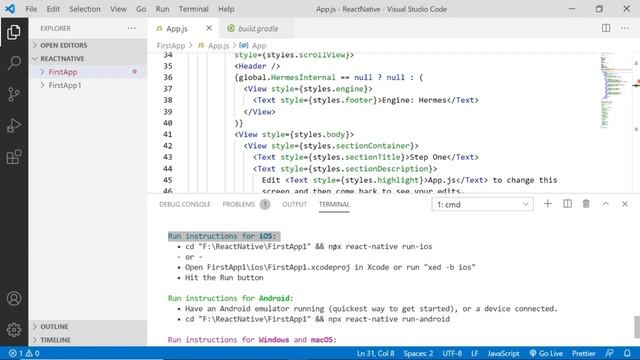Click FirstApp in the breadcrumb
Screen dimensions: 640x360
(x=171, y=46)
